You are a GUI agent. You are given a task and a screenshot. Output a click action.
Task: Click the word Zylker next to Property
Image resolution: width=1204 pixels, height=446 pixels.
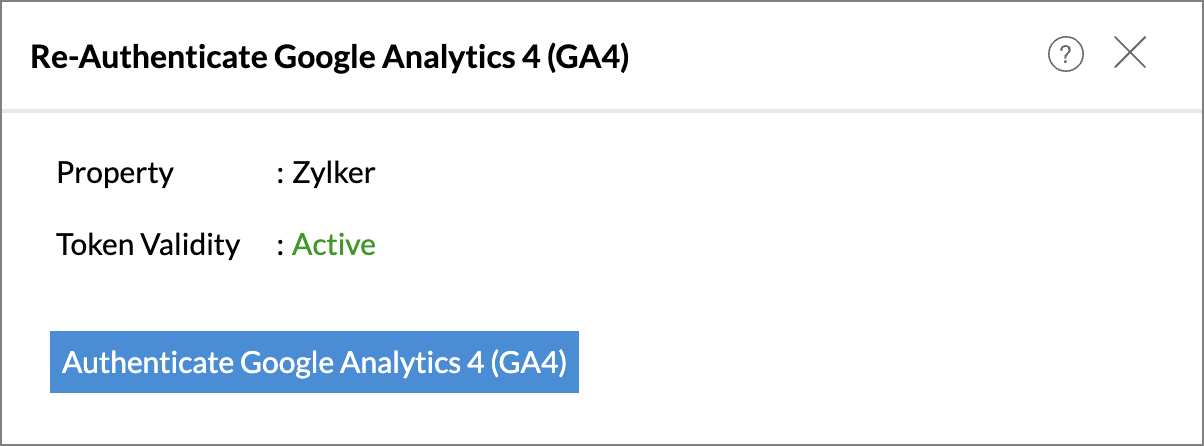pyautogui.click(x=334, y=173)
